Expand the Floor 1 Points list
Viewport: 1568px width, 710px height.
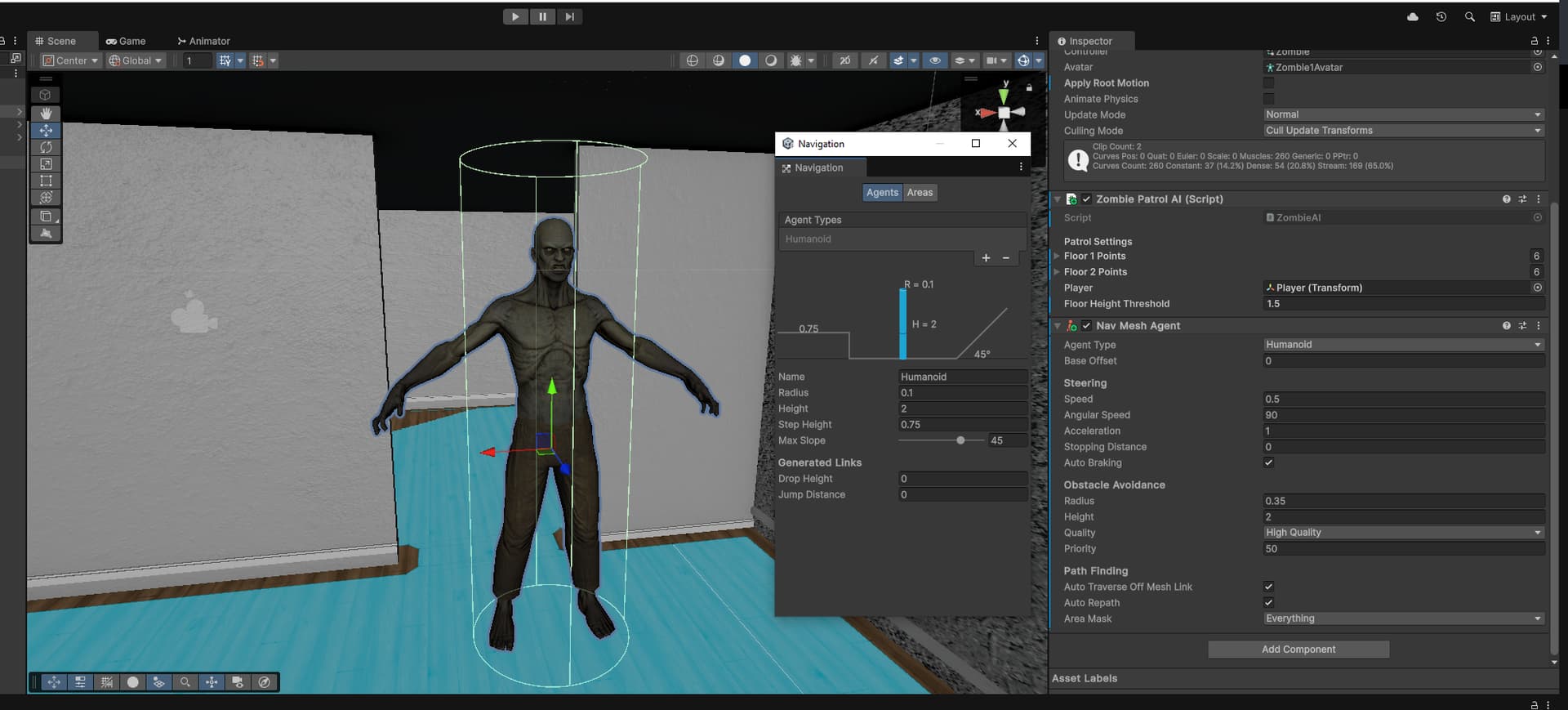(x=1057, y=256)
